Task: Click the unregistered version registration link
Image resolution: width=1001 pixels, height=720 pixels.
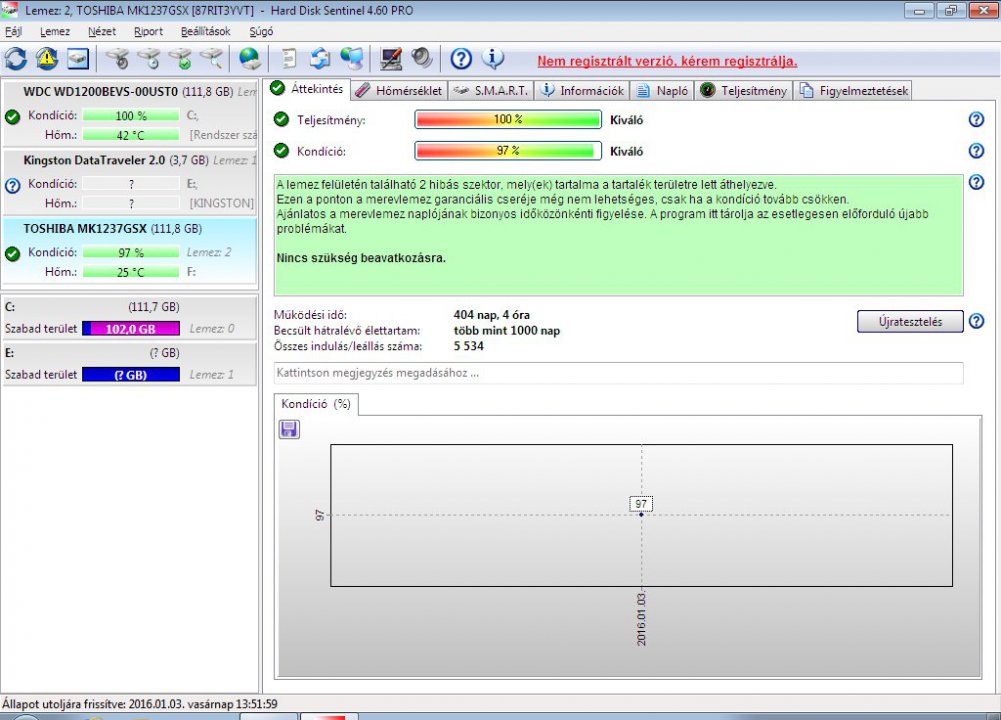Action: [x=667, y=61]
